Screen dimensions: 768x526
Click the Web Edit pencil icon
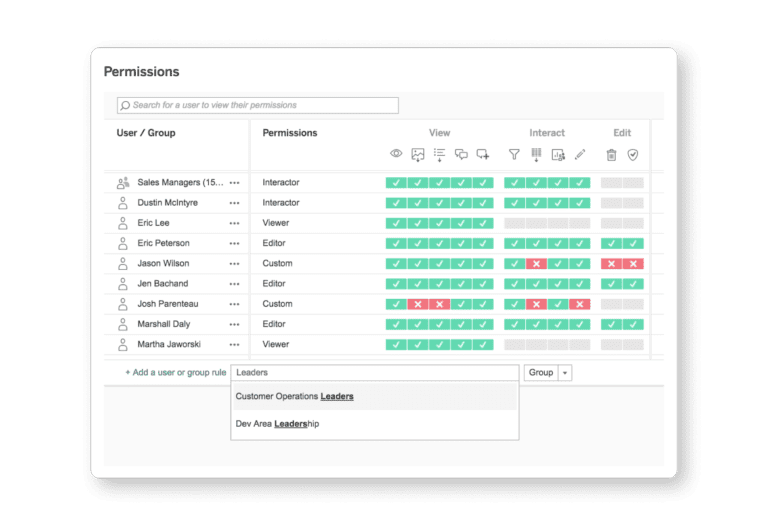point(580,155)
